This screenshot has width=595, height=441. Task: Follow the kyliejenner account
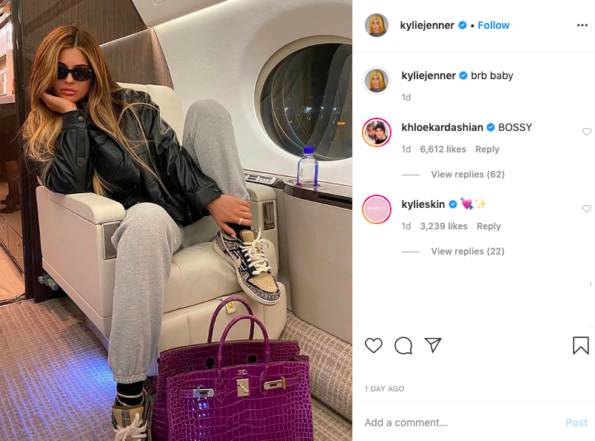(x=493, y=25)
